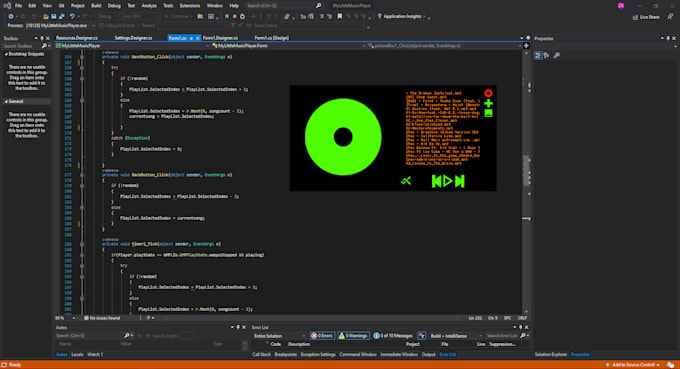Click the Restart debugging icon

tap(242, 16)
